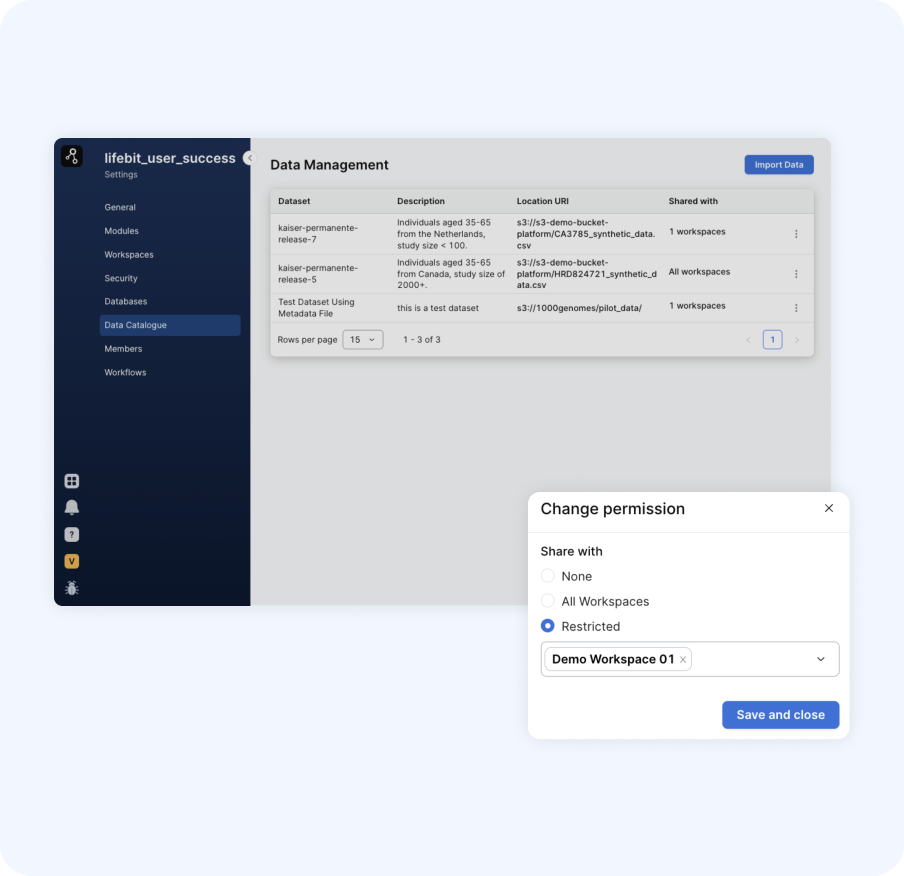Click the '1 - 3 of 3' count
This screenshot has height=876, width=904.
pyautogui.click(x=421, y=340)
